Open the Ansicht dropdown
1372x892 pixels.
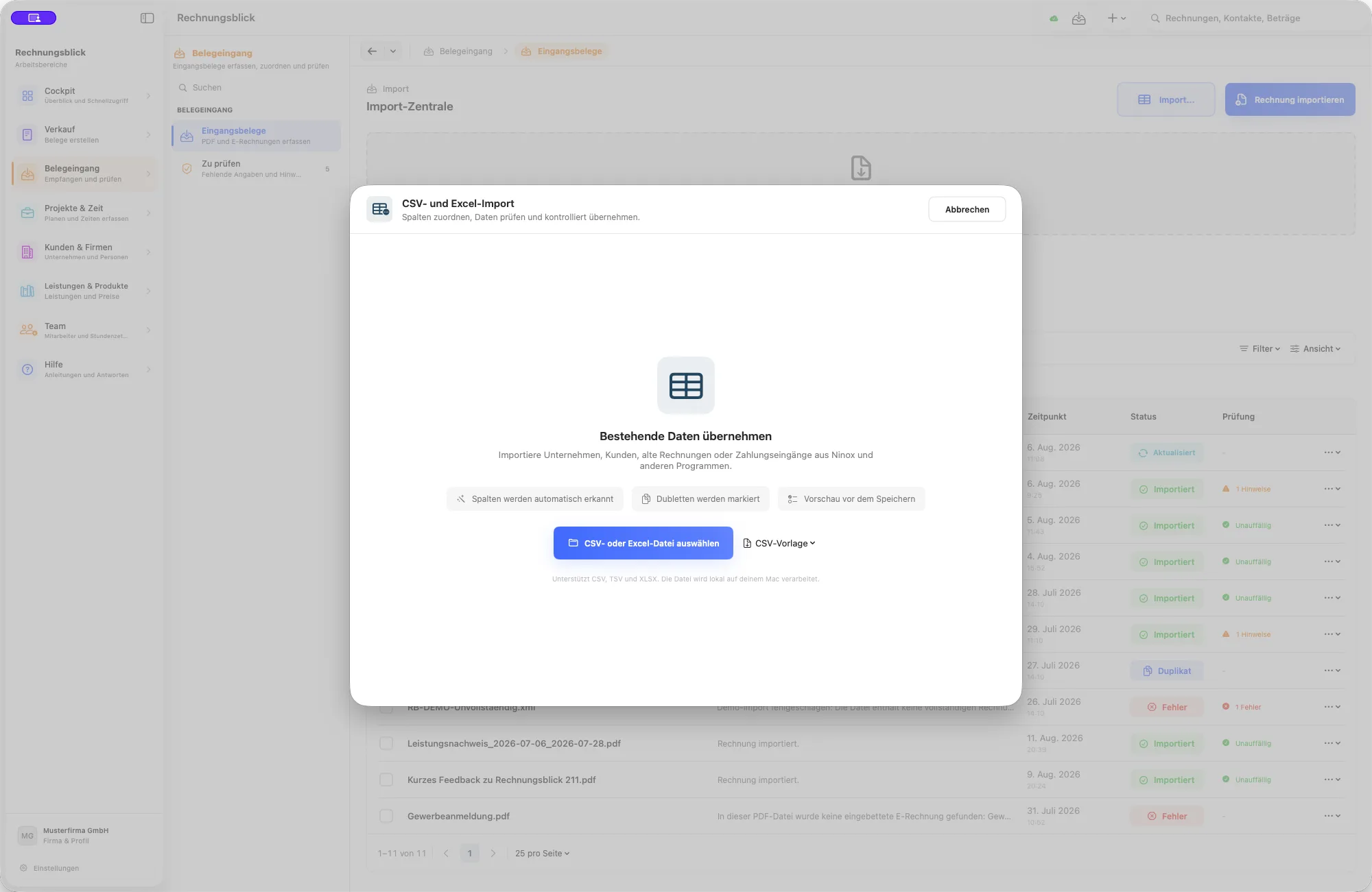point(1316,349)
